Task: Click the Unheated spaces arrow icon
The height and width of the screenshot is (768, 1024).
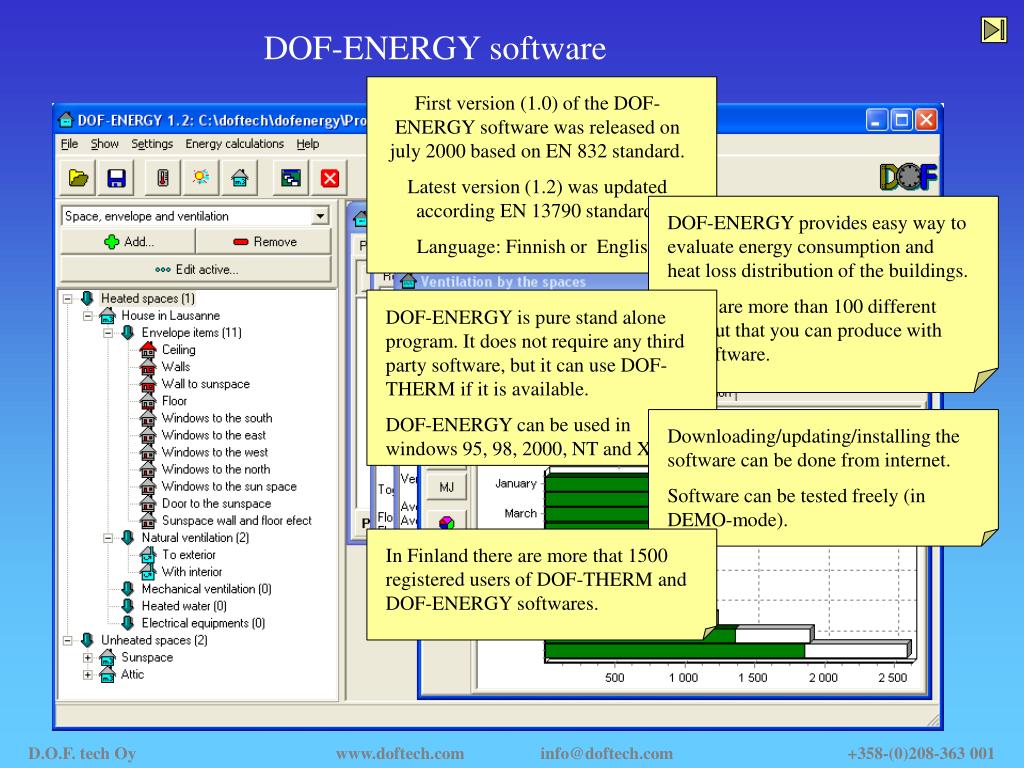Action: (x=88, y=640)
